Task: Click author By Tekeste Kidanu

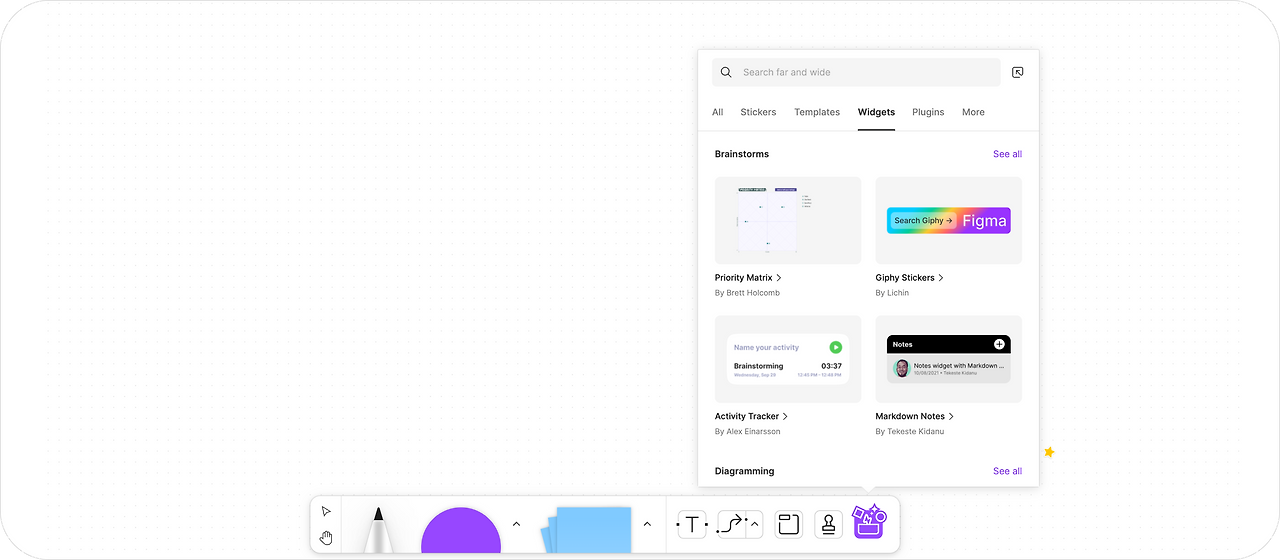Action: click(910, 432)
